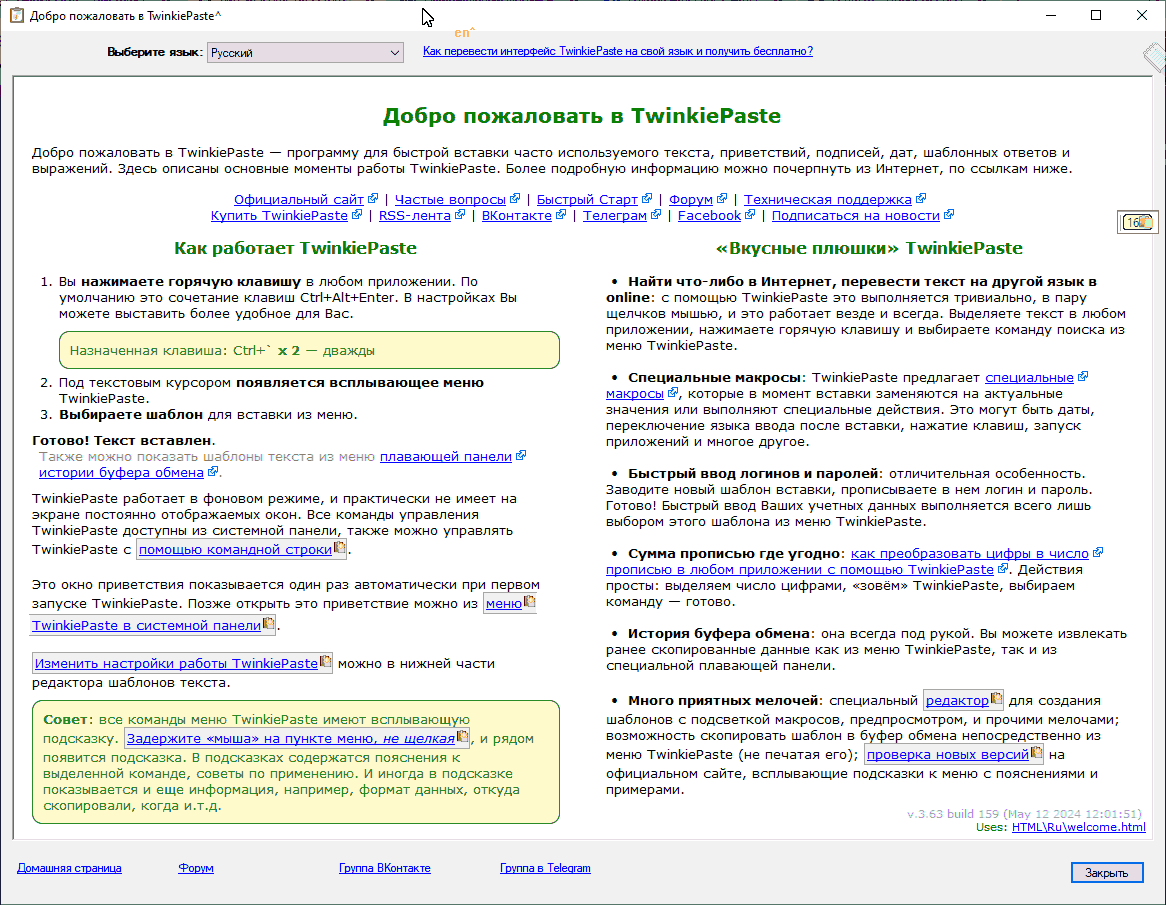Open the Группа в Telegram bottom link
This screenshot has width=1166, height=905.
click(545, 868)
